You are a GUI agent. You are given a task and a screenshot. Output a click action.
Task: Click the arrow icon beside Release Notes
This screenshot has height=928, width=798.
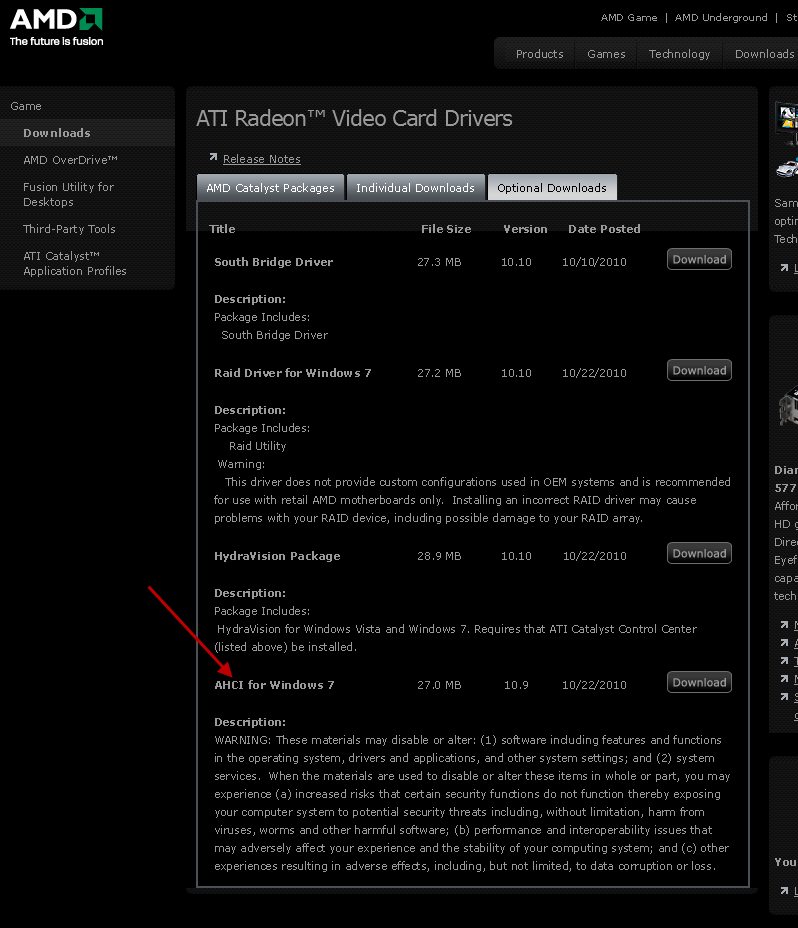[213, 157]
